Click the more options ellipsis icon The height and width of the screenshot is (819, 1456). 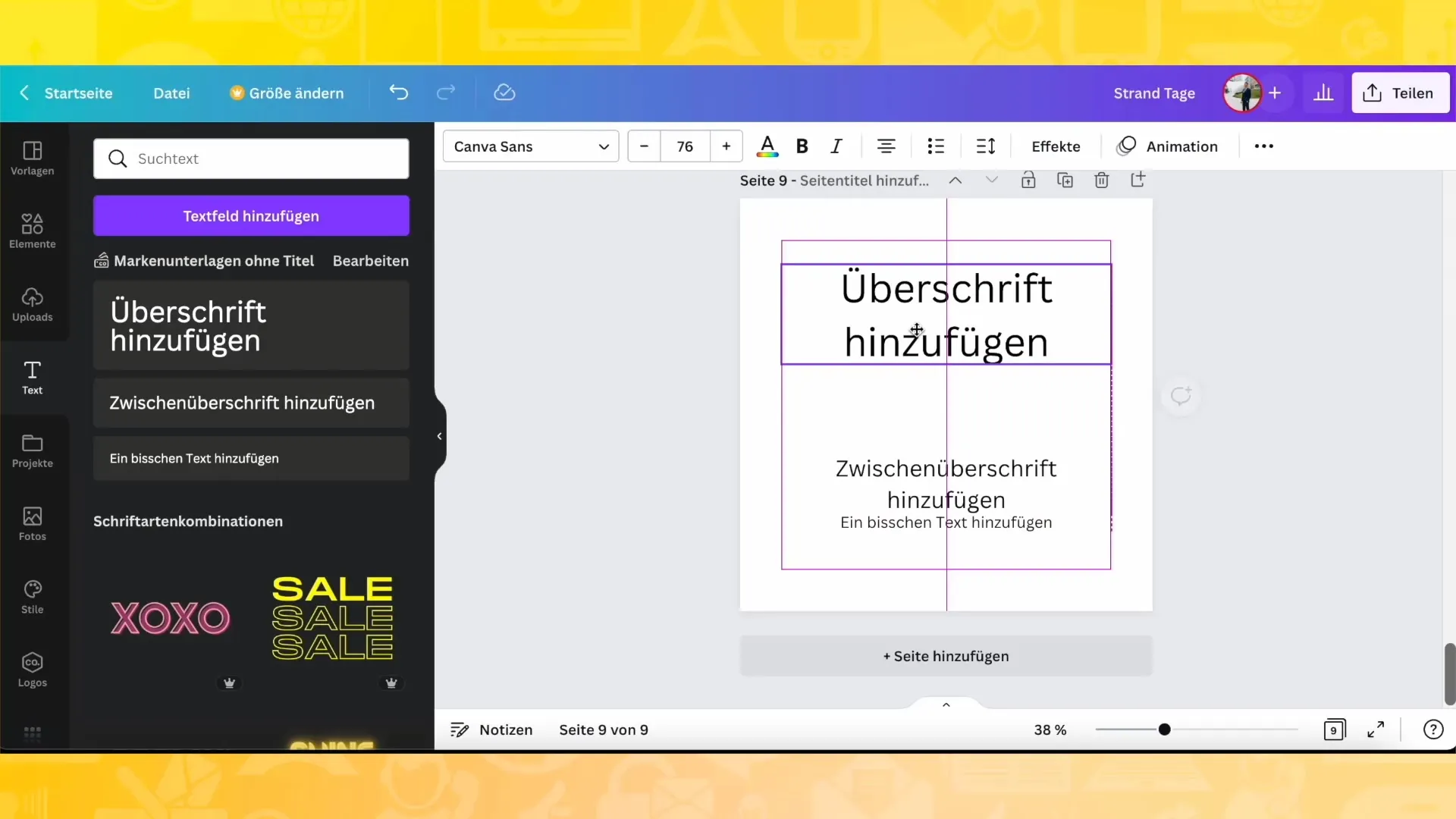click(x=1263, y=146)
